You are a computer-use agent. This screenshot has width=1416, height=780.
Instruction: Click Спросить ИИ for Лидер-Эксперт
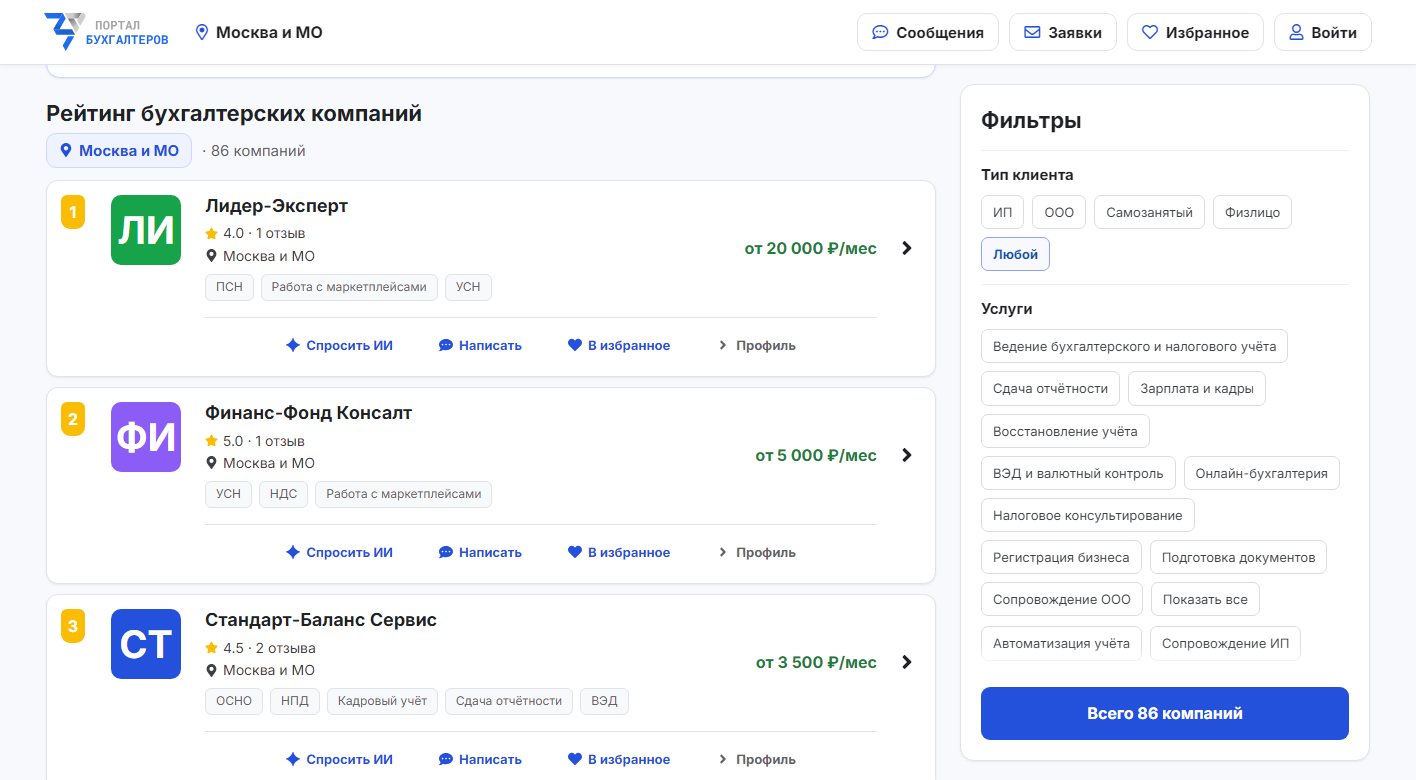click(x=339, y=345)
